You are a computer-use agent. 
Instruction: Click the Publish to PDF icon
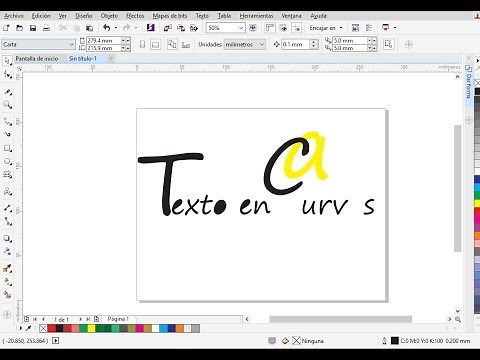pos(194,28)
